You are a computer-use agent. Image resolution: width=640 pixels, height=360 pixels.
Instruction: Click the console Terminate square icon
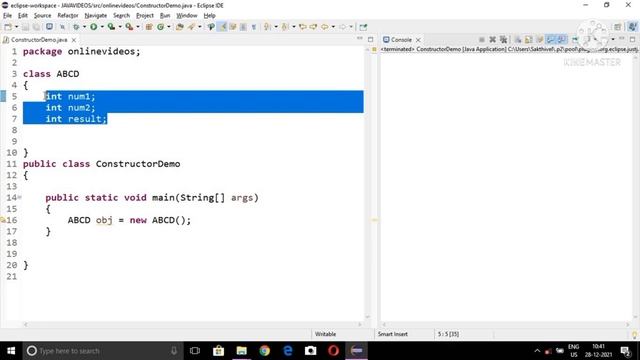click(x=482, y=40)
